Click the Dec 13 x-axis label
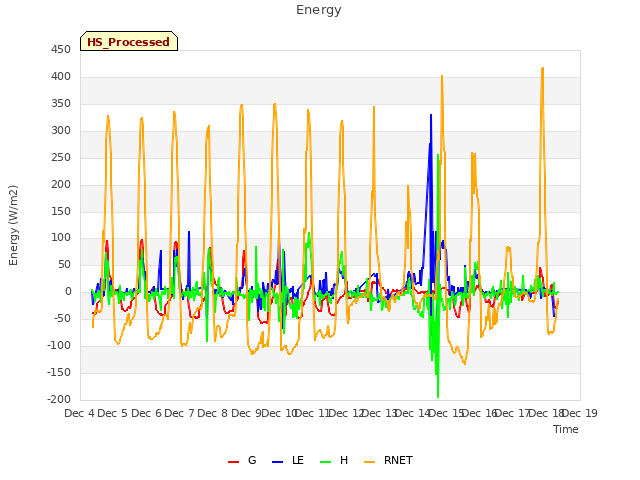Screen dimensions: 640x480 (x=379, y=413)
